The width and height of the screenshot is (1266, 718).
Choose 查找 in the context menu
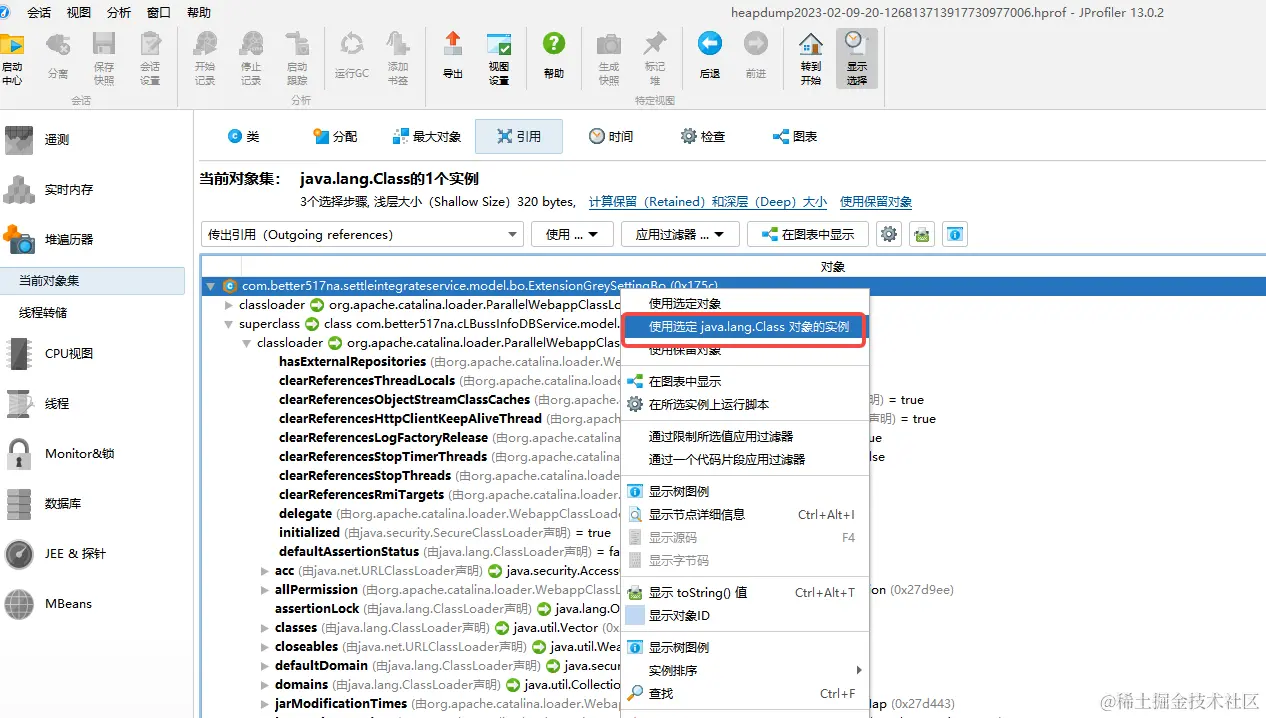click(x=745, y=693)
